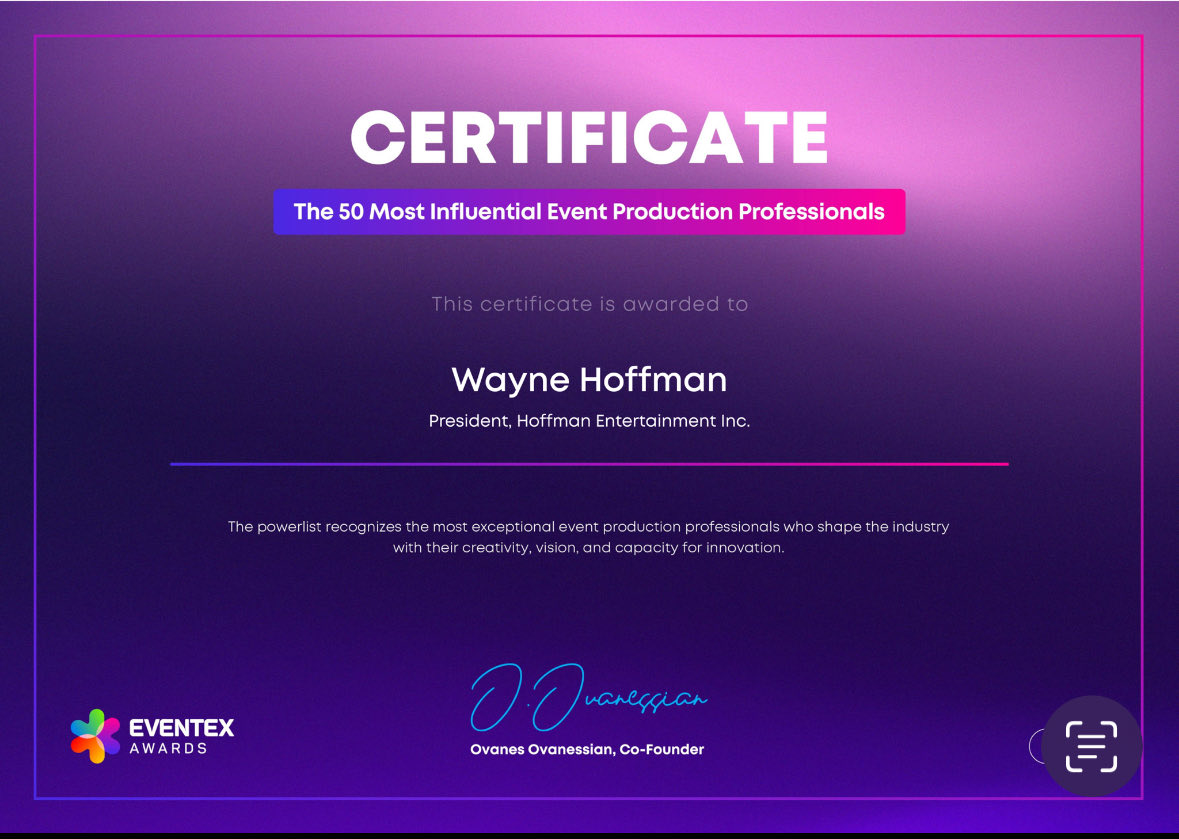This screenshot has width=1179, height=839.
Task: Click the line "with their creativity, vision"
Action: click(588, 548)
